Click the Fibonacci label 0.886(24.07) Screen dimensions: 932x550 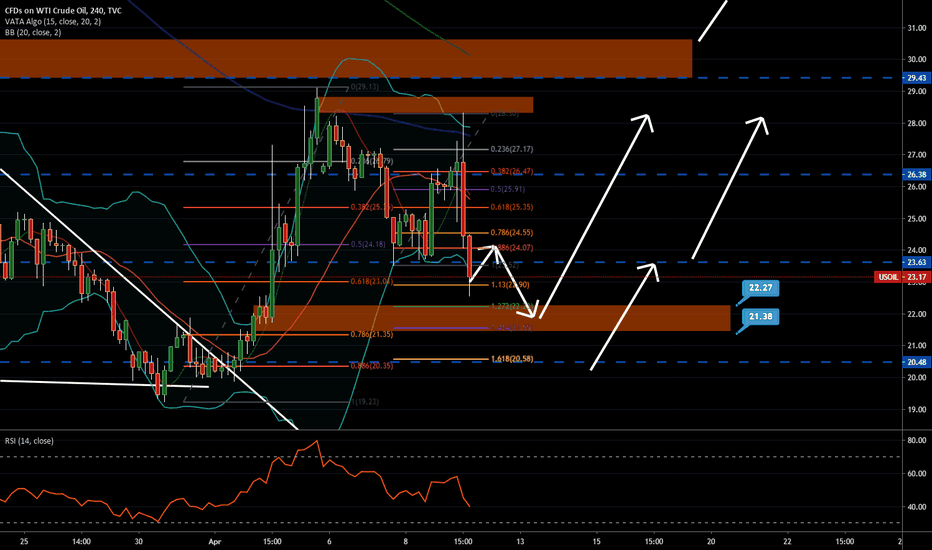pos(512,247)
